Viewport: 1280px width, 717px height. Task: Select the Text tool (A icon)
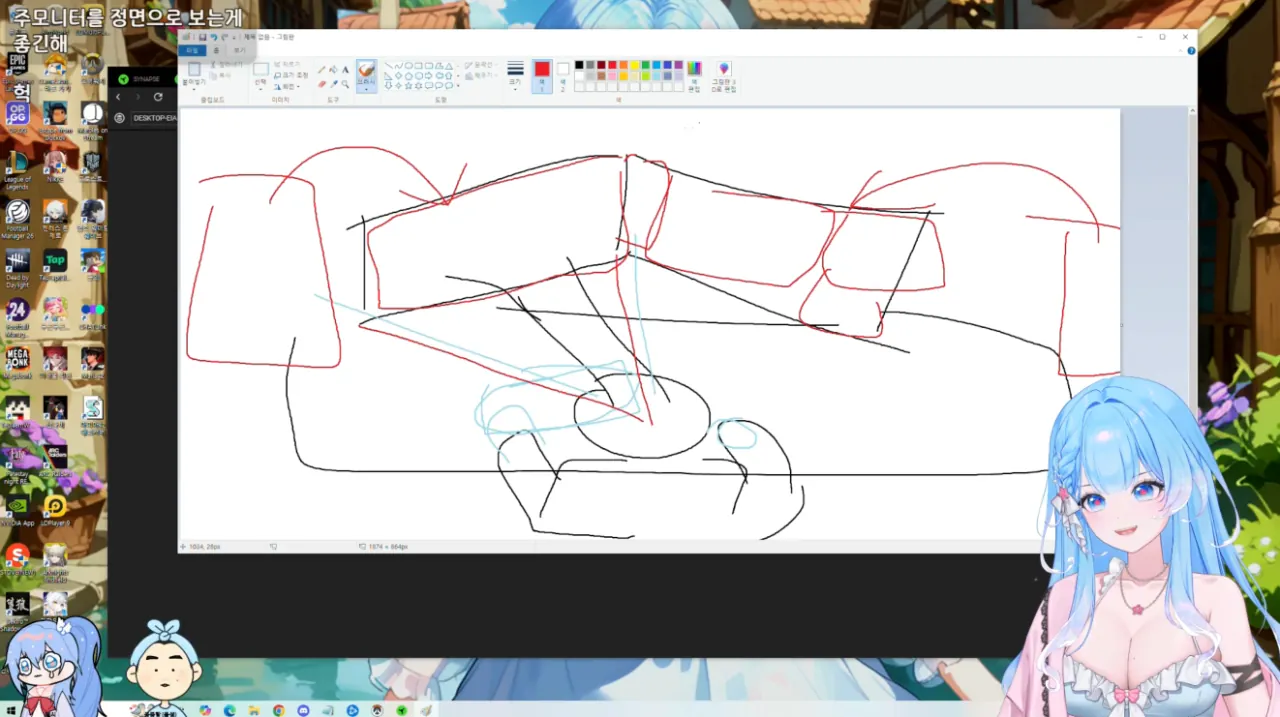(x=346, y=70)
